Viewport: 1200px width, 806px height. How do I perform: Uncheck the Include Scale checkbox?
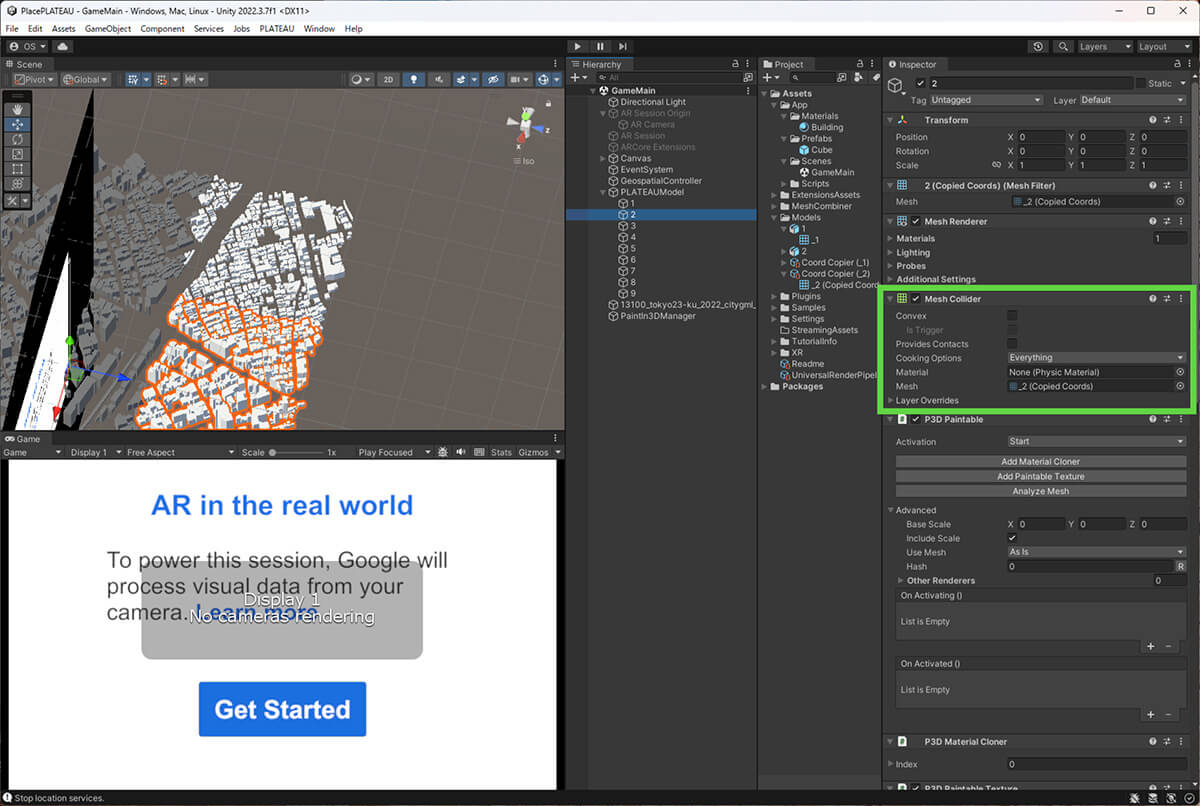pyautogui.click(x=1012, y=538)
